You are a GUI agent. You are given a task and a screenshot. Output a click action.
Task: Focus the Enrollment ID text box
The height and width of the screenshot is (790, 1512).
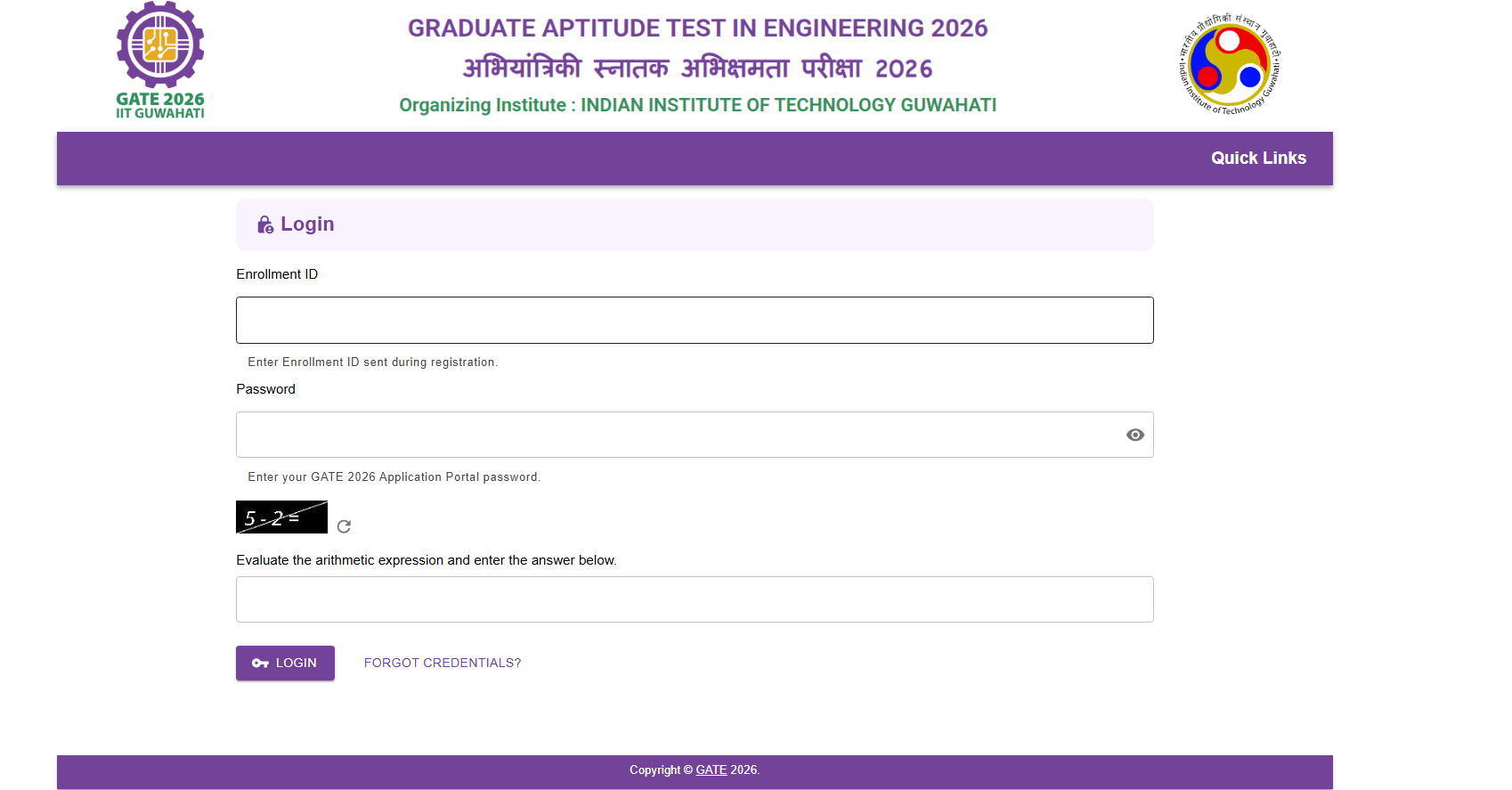(x=695, y=321)
